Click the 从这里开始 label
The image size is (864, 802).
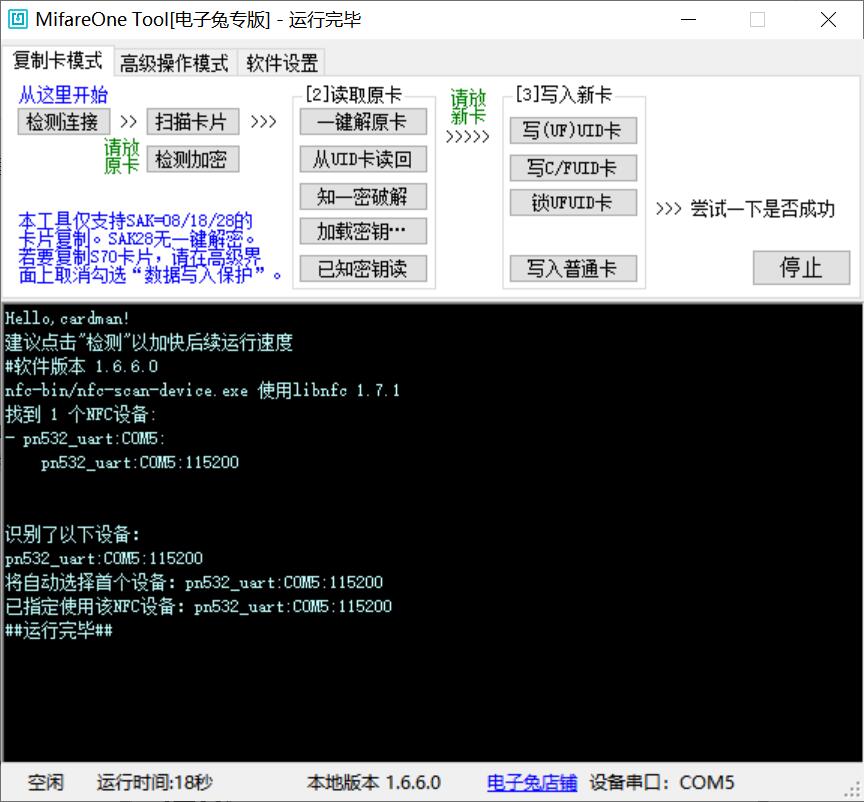(x=63, y=95)
